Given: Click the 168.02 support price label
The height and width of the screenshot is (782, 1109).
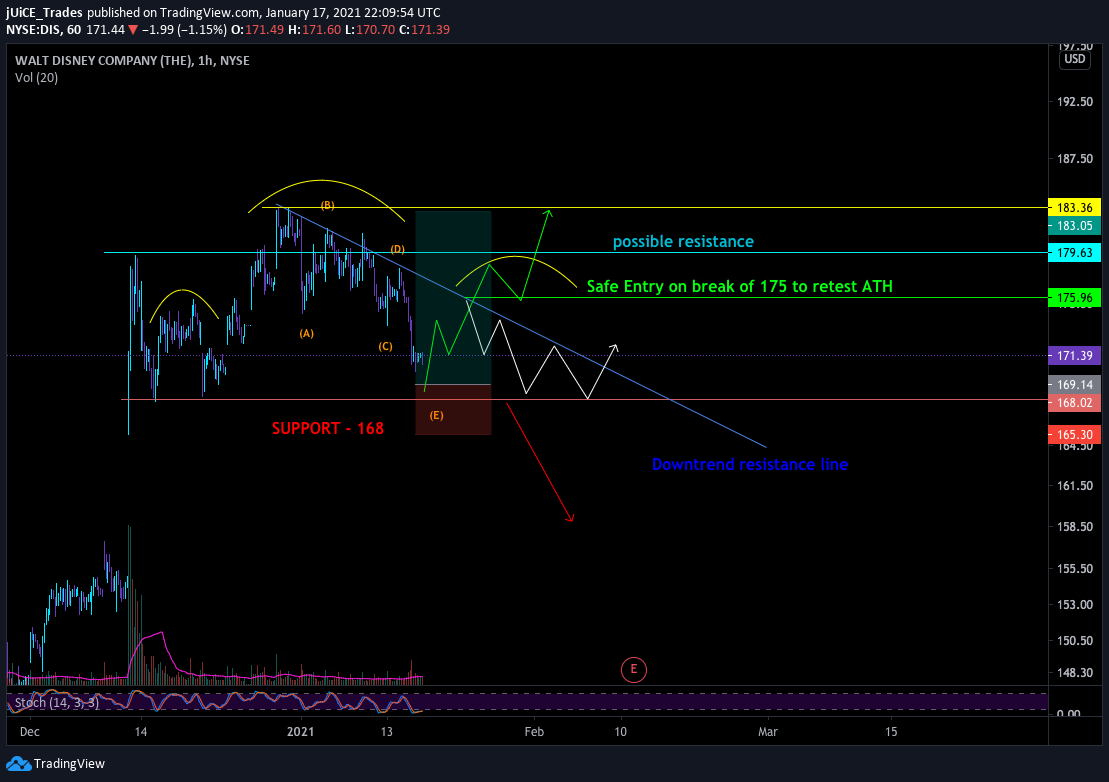Looking at the screenshot, I should [1074, 403].
